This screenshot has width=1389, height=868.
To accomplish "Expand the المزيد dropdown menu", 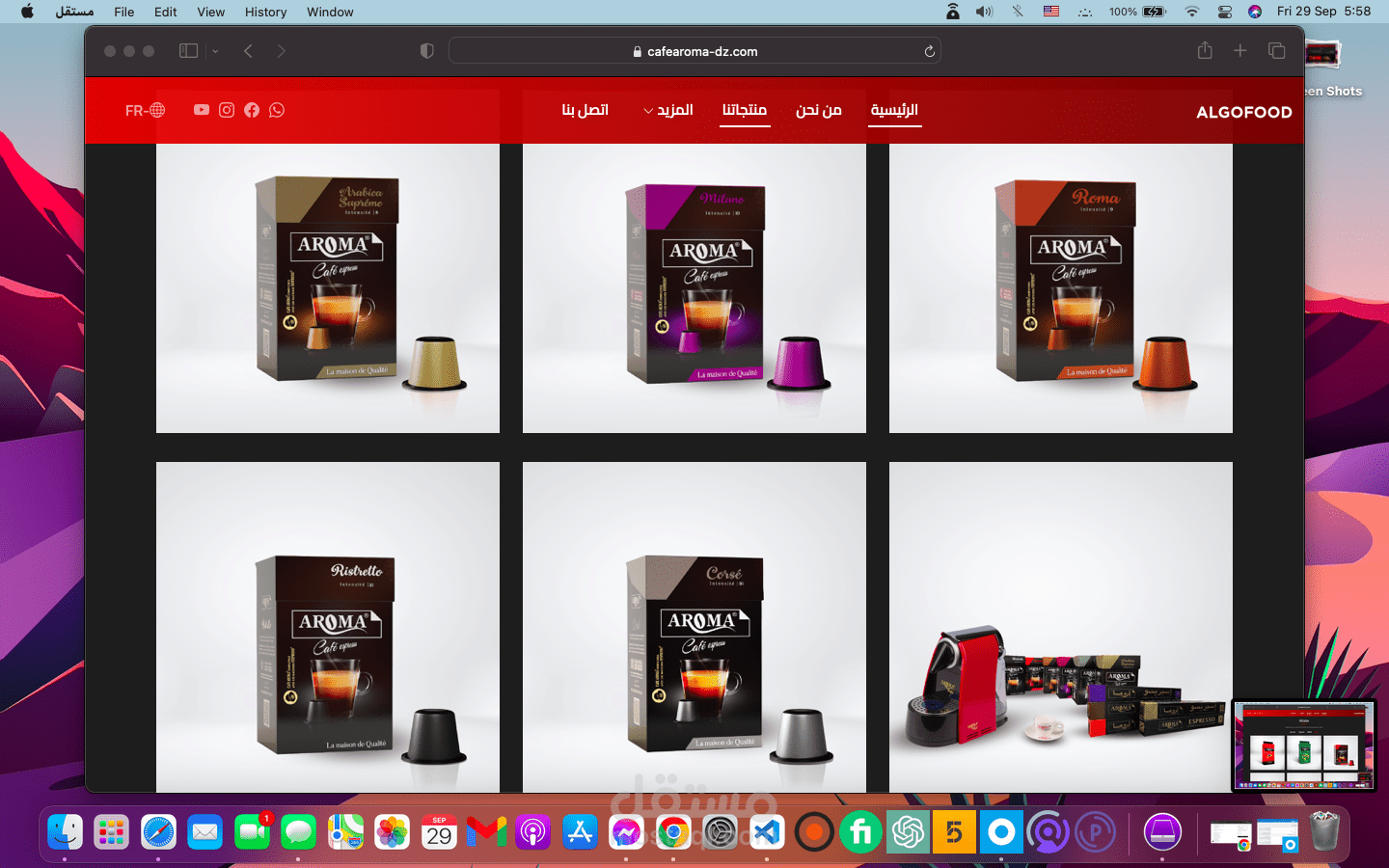I will coord(668,110).
